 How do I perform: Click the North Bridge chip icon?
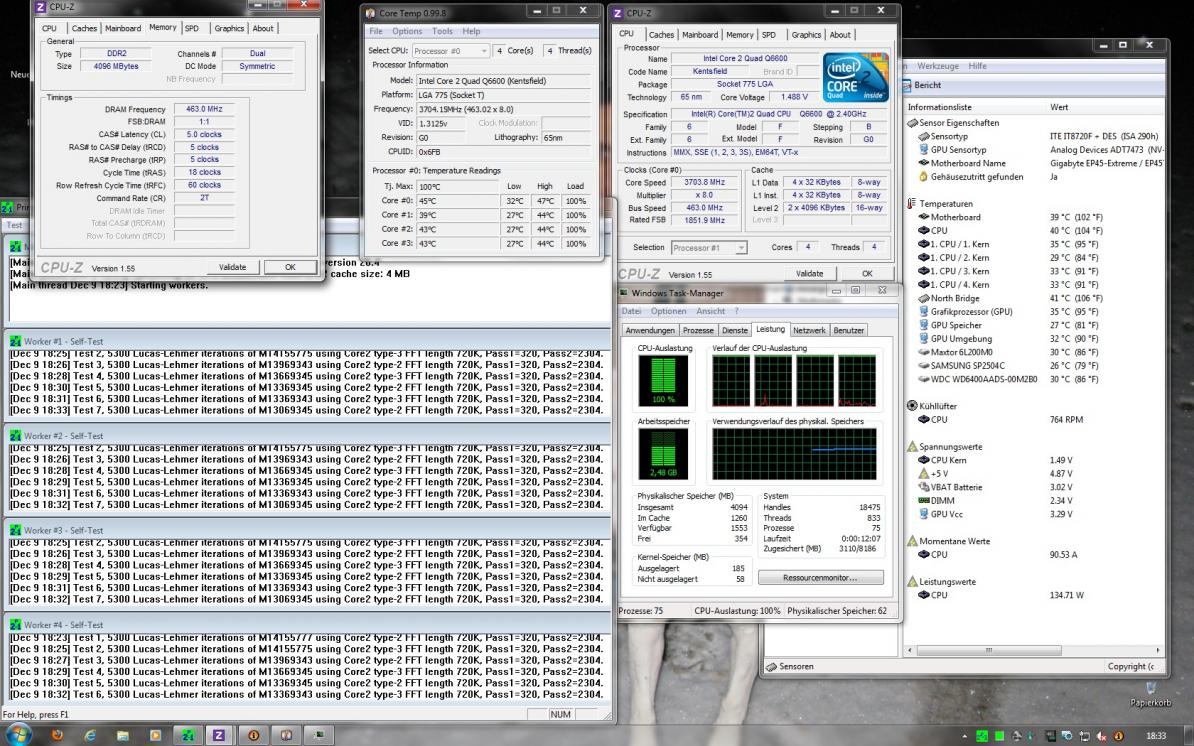pyautogui.click(x=924, y=298)
